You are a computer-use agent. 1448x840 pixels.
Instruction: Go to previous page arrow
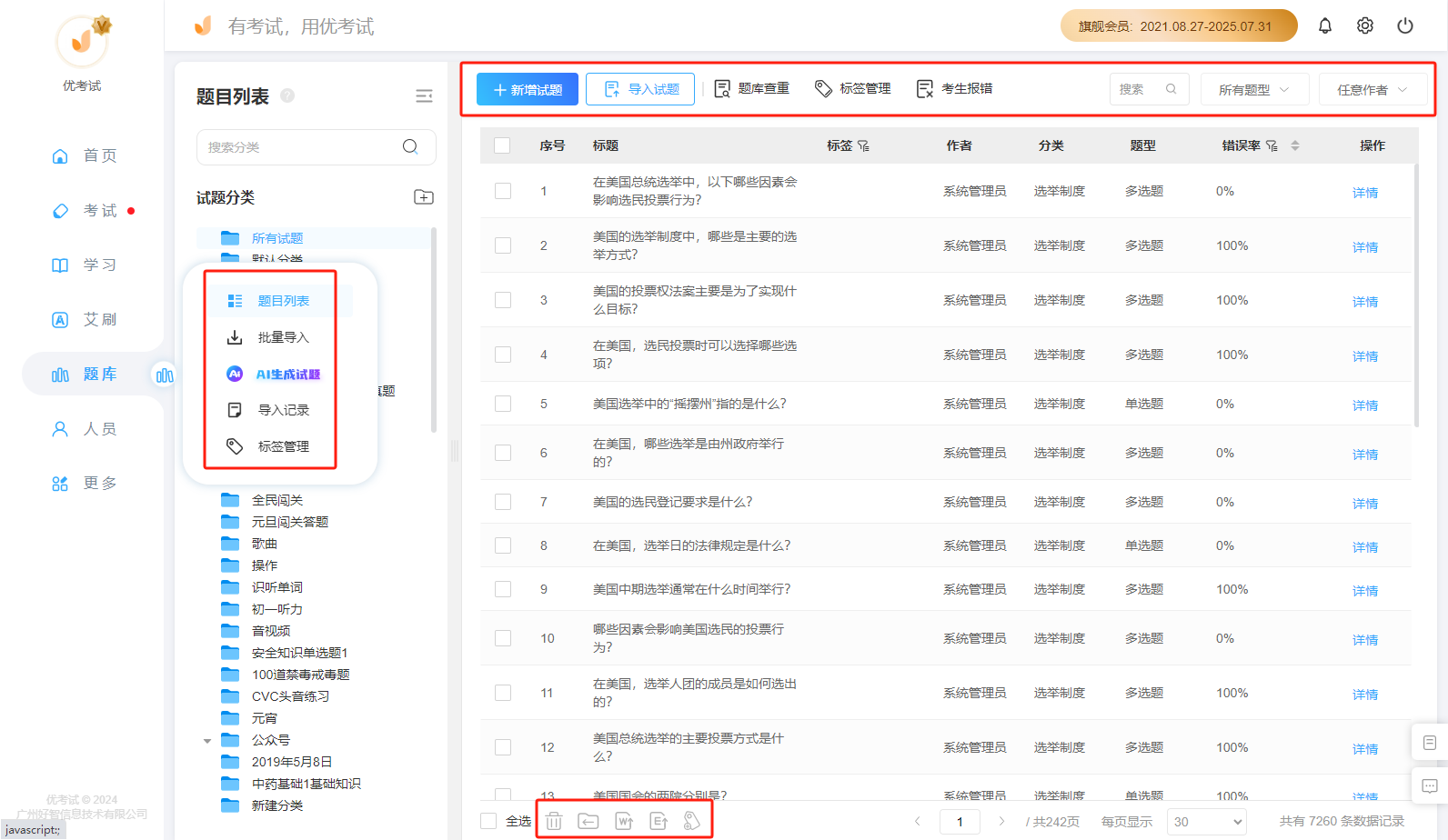click(x=918, y=821)
